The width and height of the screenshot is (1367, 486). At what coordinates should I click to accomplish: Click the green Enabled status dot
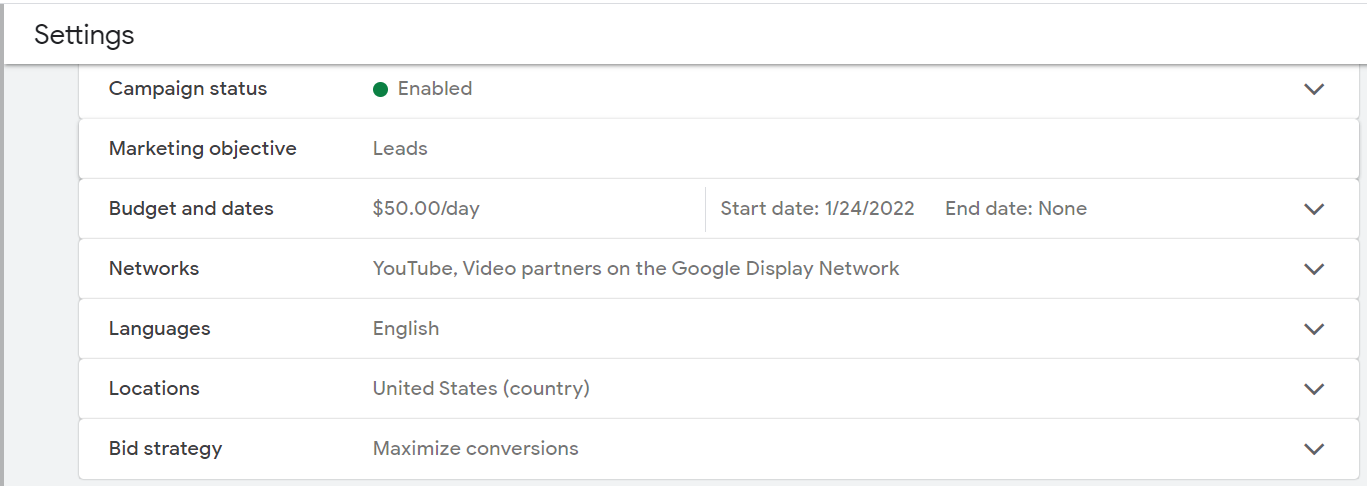[380, 89]
